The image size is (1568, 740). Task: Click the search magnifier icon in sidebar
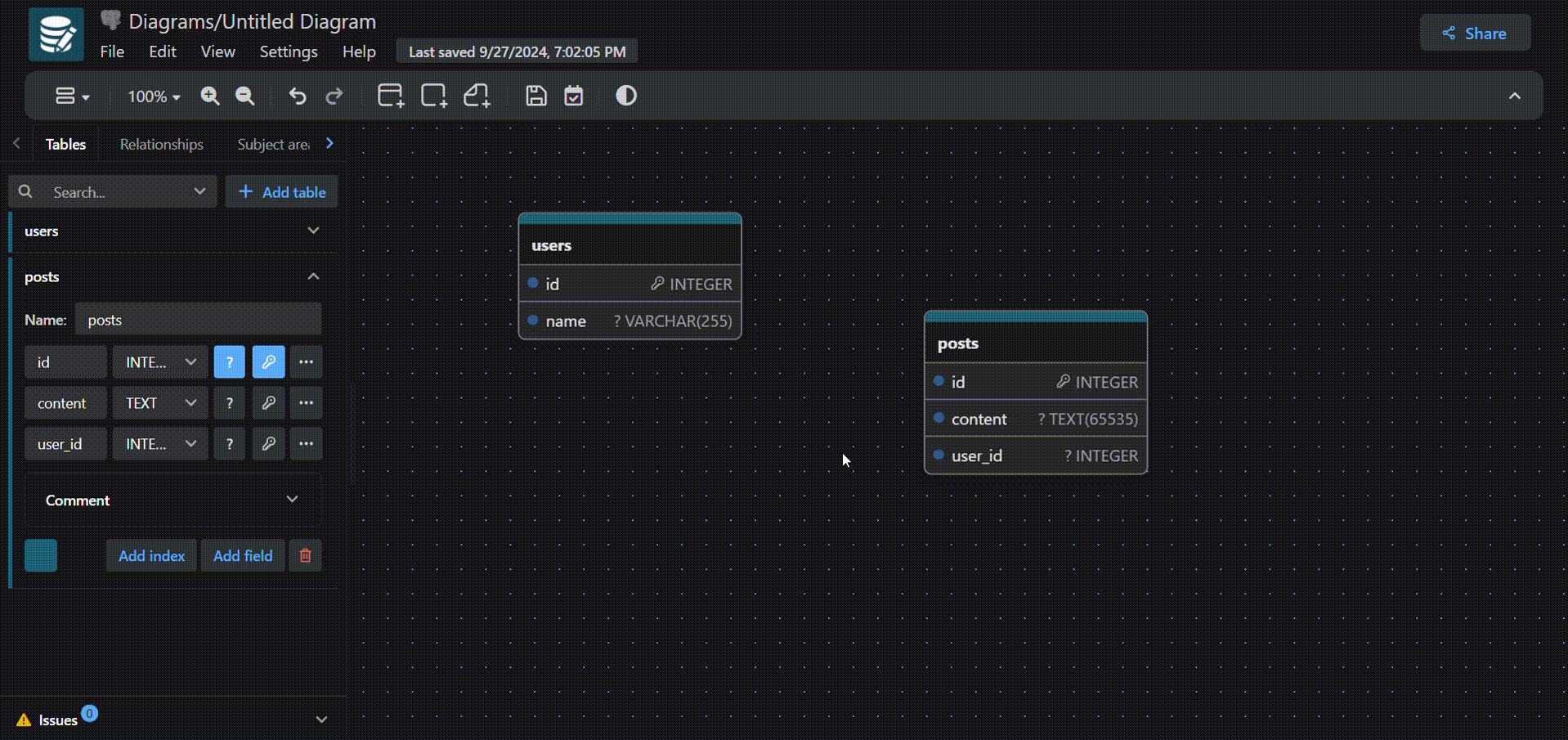25,191
